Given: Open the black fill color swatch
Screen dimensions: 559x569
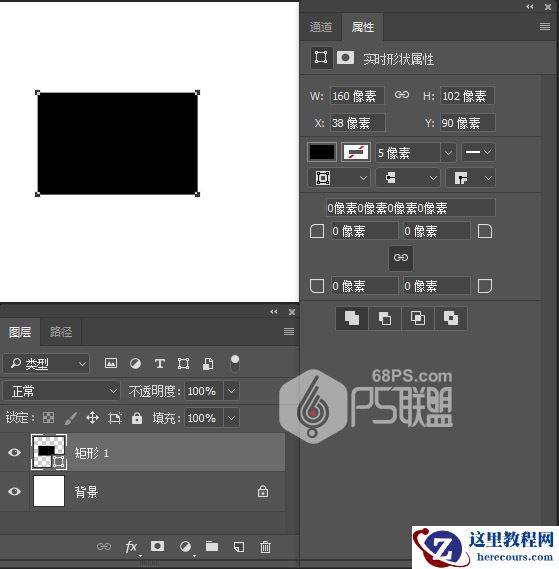Looking at the screenshot, I should tap(322, 152).
